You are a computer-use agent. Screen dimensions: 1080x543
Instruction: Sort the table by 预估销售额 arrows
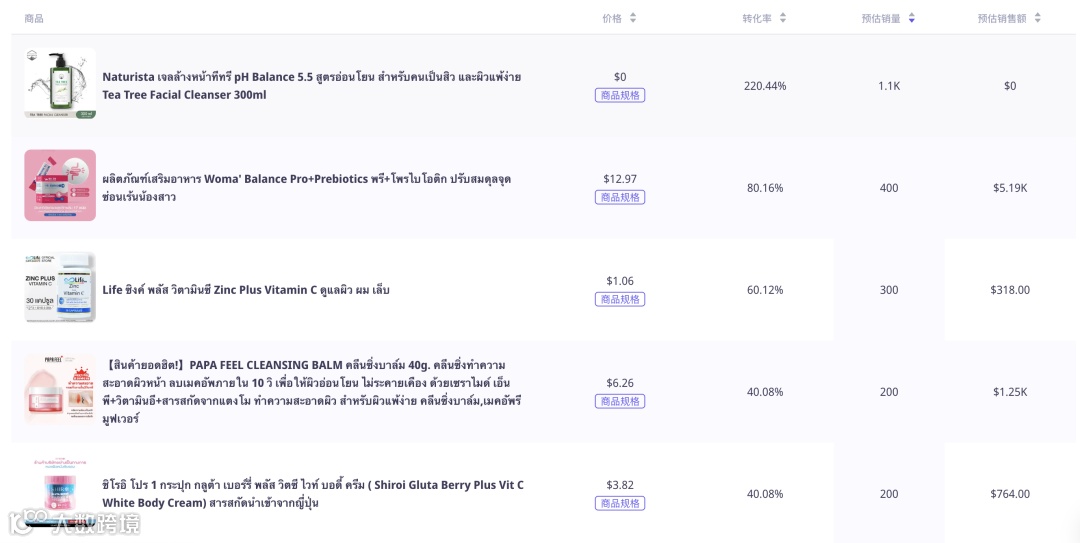pyautogui.click(x=1037, y=18)
